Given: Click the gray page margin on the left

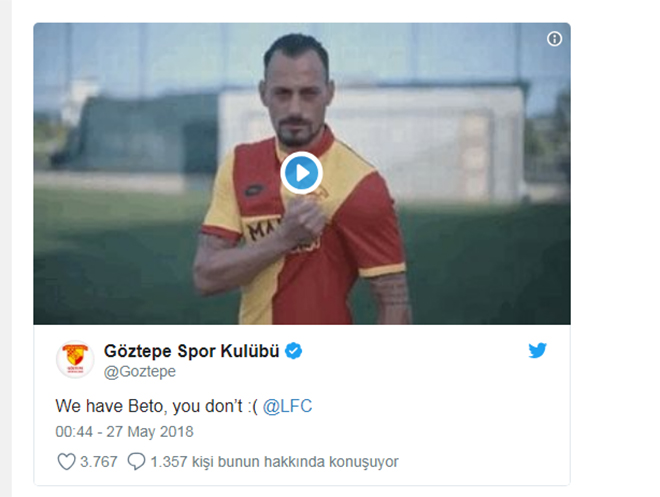Looking at the screenshot, I should pos(5,248).
